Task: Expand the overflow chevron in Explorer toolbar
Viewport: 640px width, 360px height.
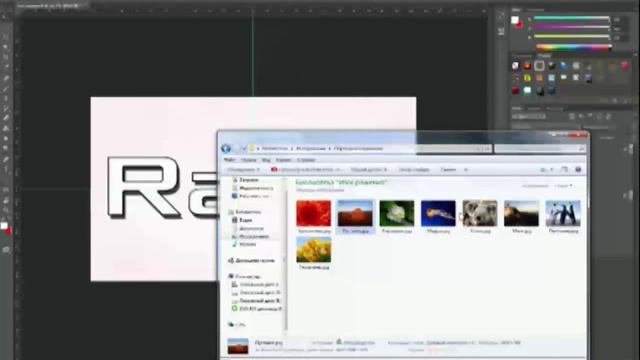Action: (x=466, y=169)
